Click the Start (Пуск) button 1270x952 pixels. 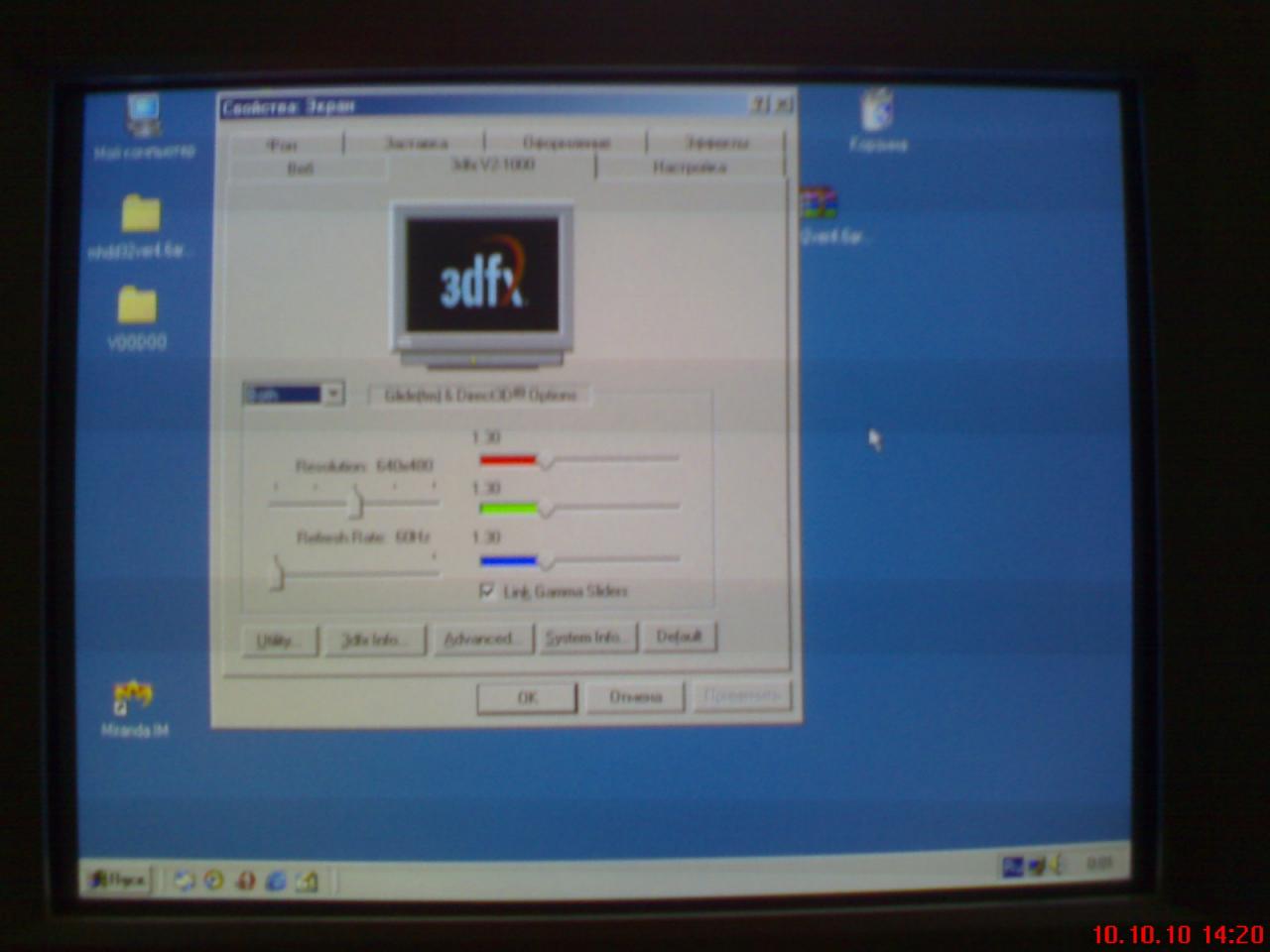click(x=118, y=879)
